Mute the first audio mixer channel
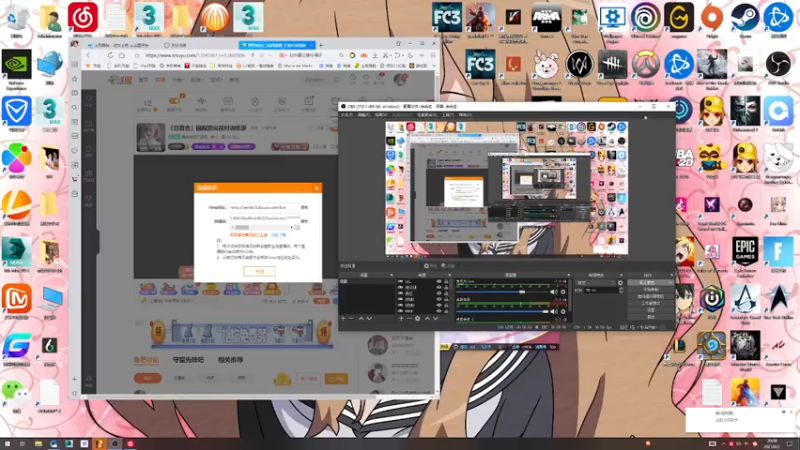 554,292
